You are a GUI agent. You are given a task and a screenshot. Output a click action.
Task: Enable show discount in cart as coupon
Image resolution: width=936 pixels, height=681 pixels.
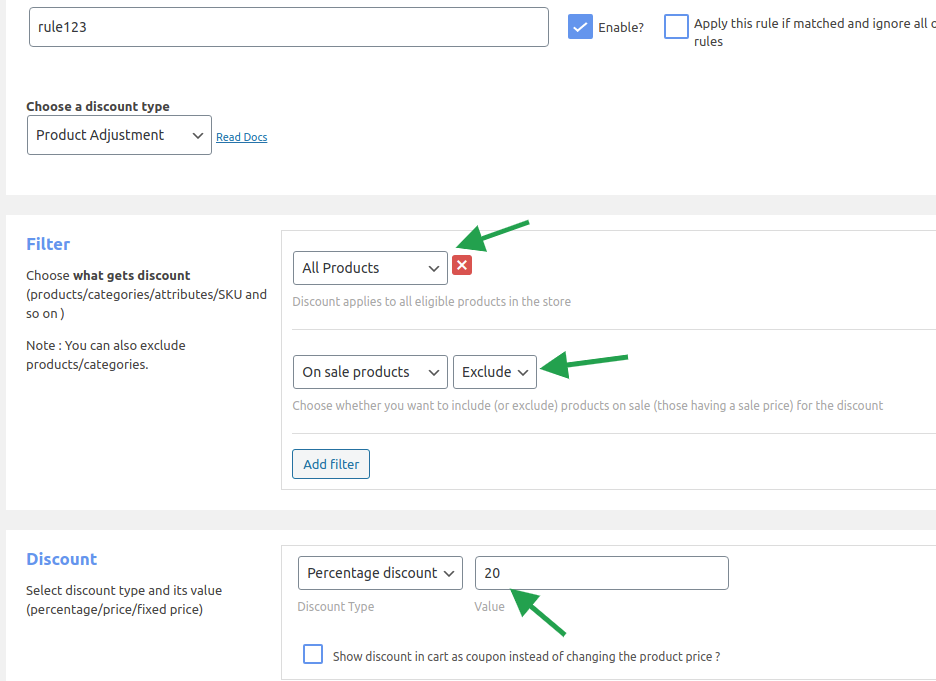[313, 655]
